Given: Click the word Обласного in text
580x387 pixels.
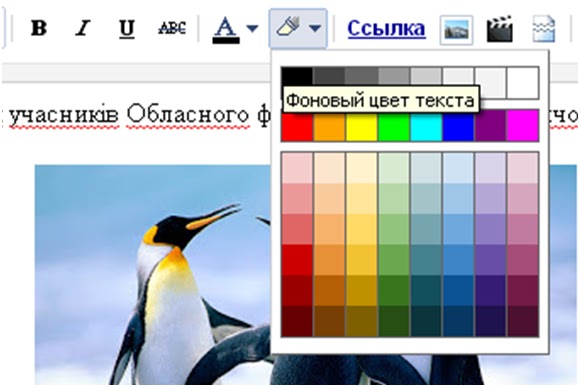Looking at the screenshot, I should [x=188, y=115].
